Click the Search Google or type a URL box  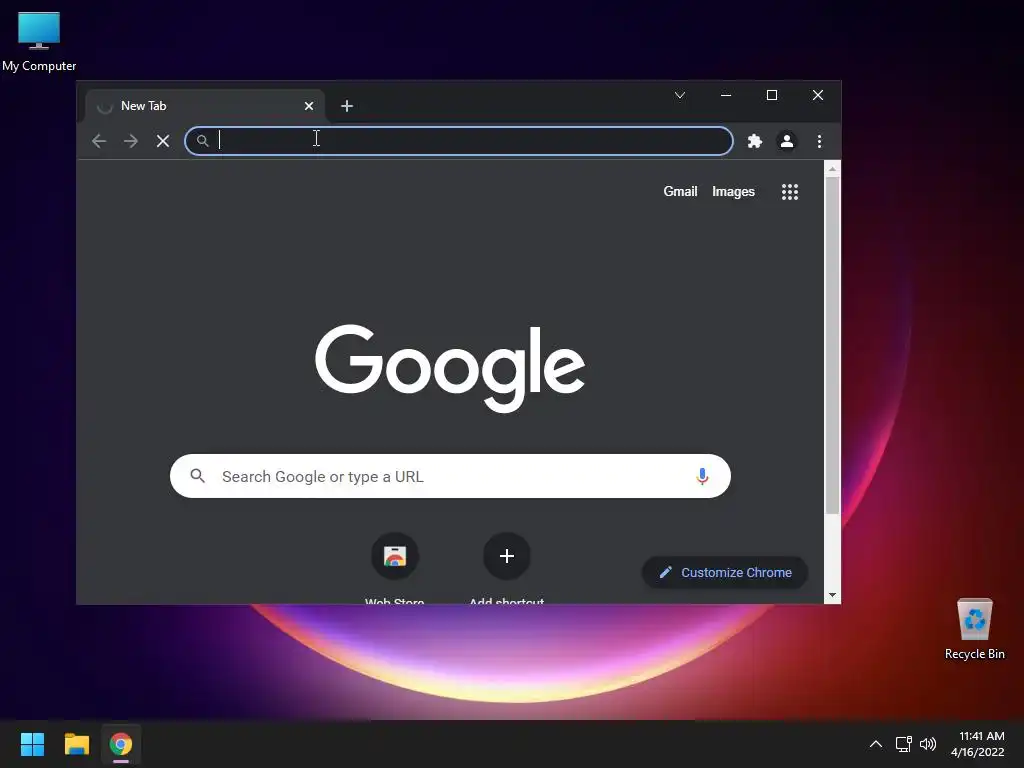click(x=450, y=476)
